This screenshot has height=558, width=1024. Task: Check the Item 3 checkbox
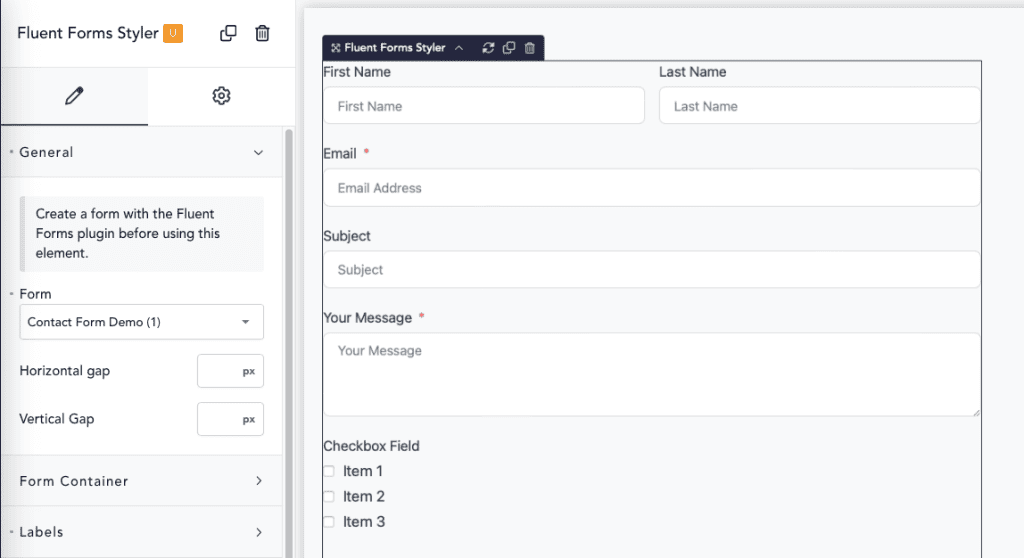coord(329,521)
